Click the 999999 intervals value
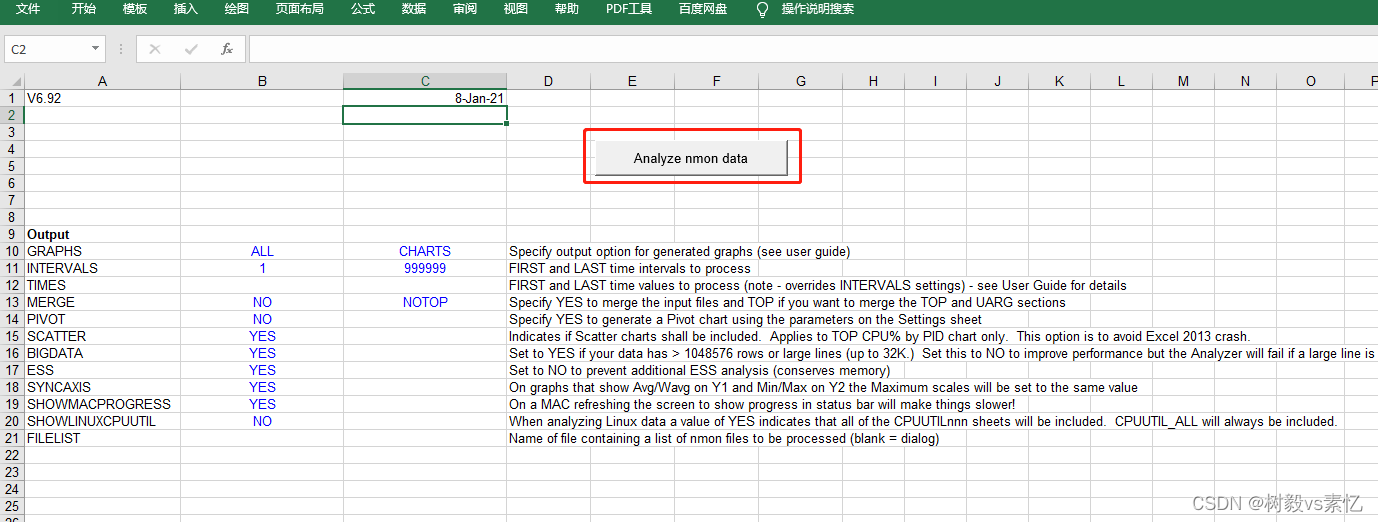This screenshot has width=1378, height=522. tap(425, 268)
